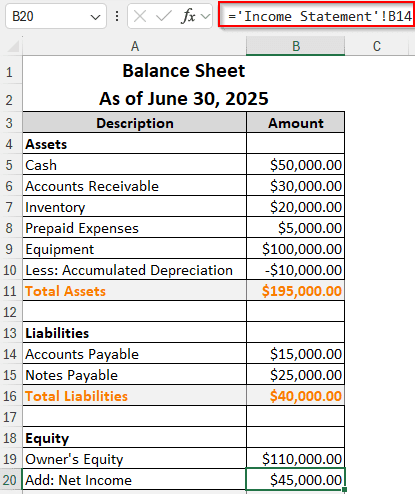Viewport: 415px width, 494px height.
Task: Select the $25,000.00 amount cell
Action: [296, 375]
